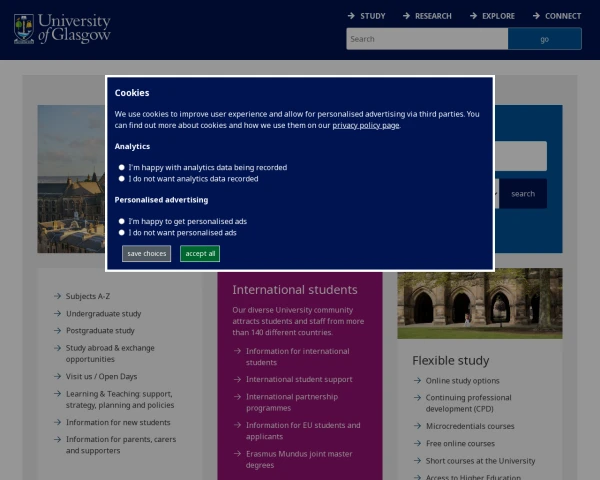Open Short courses at the University link
This screenshot has width=600, height=480.
coord(480,461)
